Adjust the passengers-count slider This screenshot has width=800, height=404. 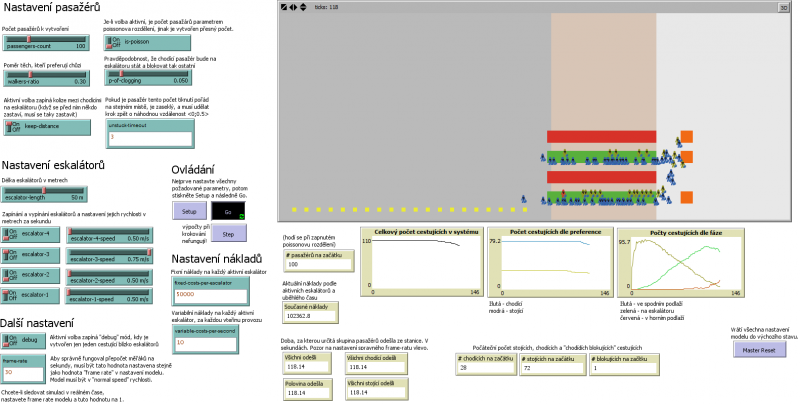(46, 42)
